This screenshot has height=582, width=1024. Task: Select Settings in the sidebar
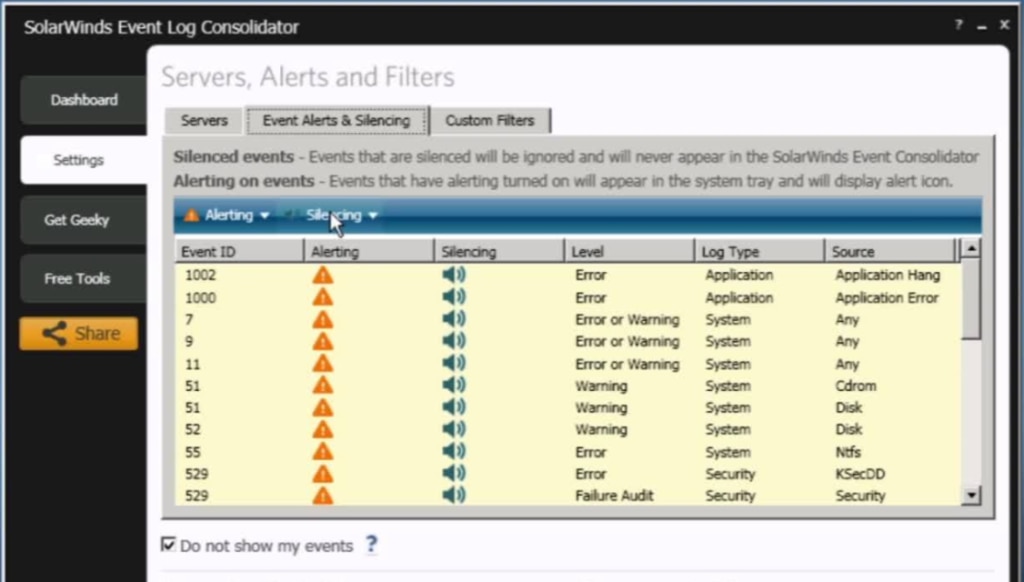[x=84, y=160]
